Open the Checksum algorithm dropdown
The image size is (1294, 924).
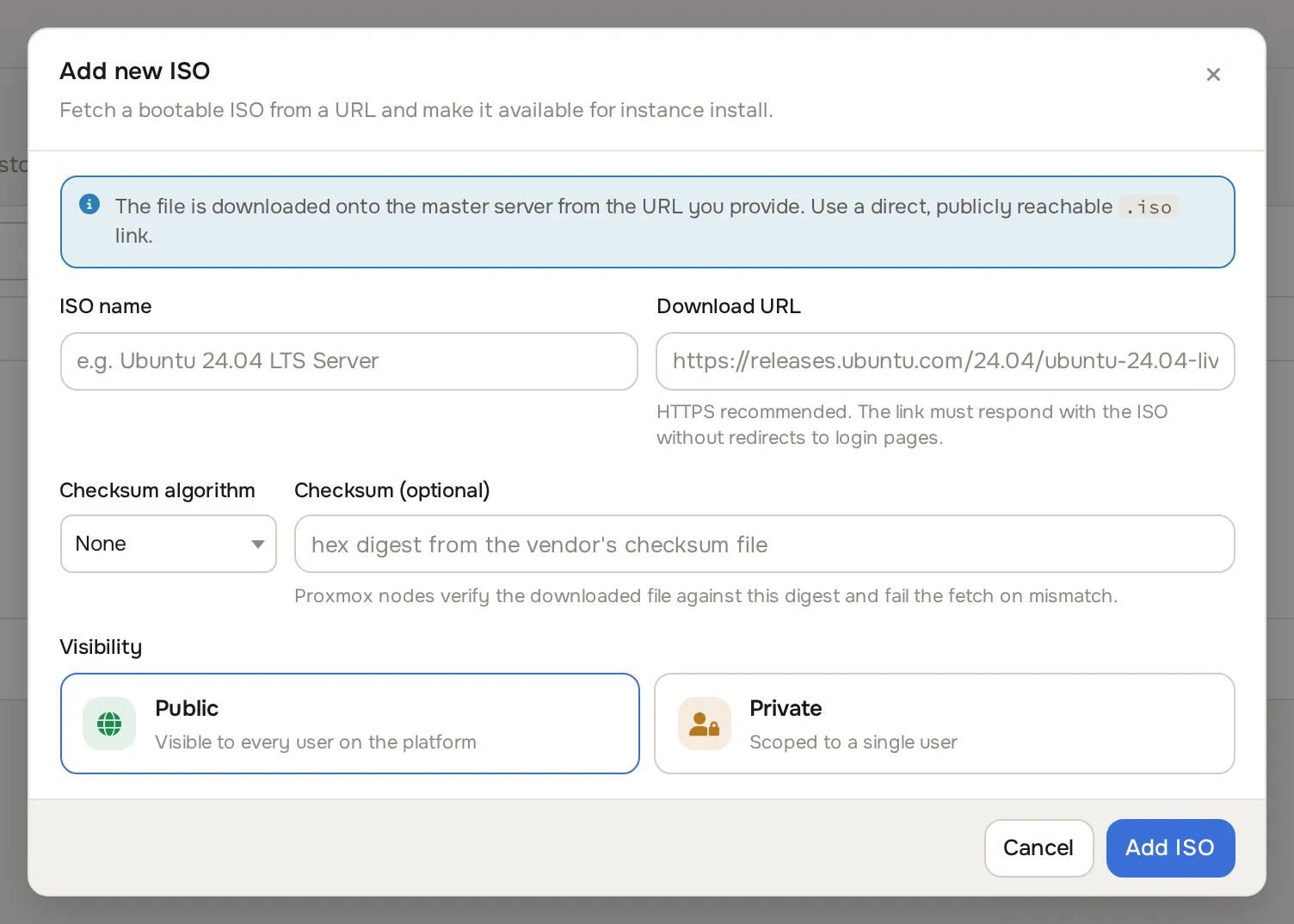[x=169, y=544]
